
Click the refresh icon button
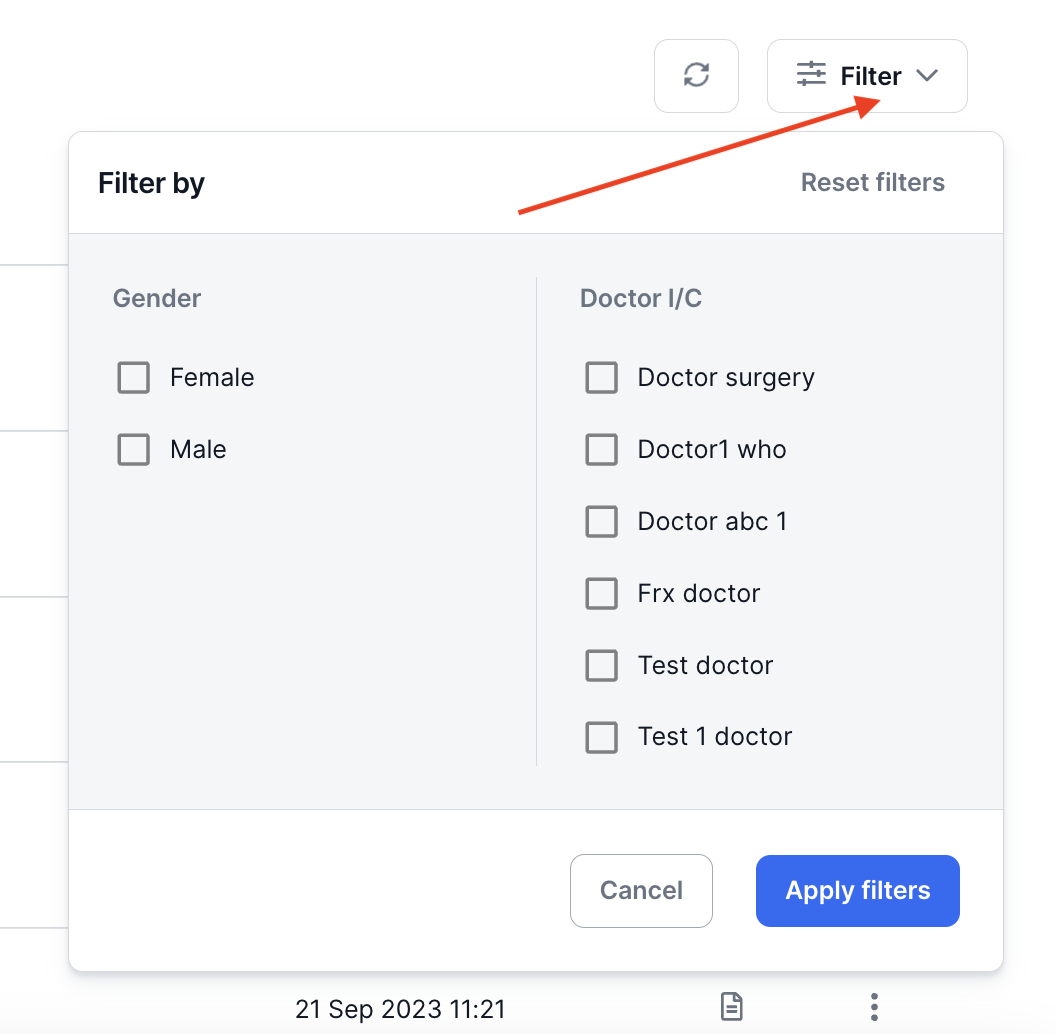click(x=696, y=76)
